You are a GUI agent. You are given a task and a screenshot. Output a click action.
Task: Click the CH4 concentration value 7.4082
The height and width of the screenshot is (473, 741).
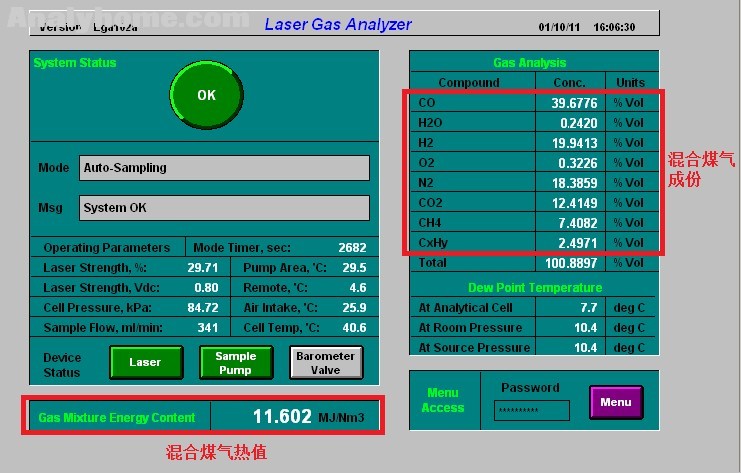tap(577, 223)
